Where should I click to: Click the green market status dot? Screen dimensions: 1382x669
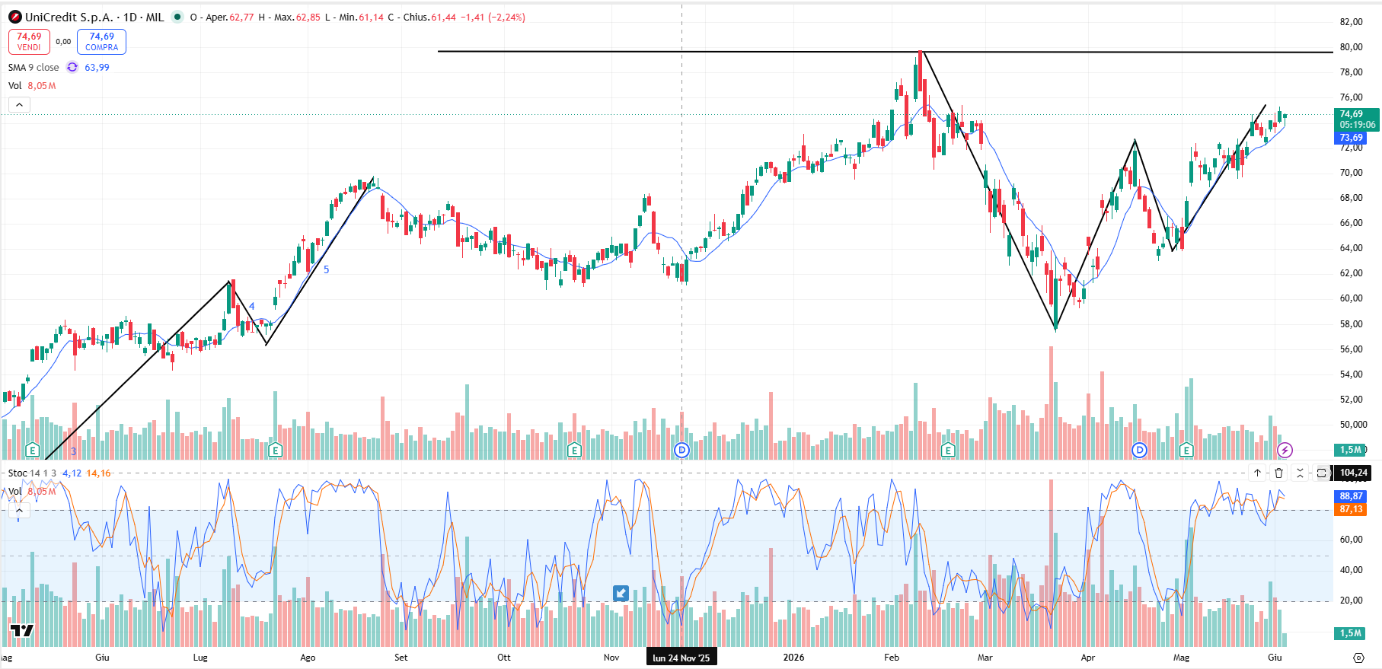tap(177, 17)
